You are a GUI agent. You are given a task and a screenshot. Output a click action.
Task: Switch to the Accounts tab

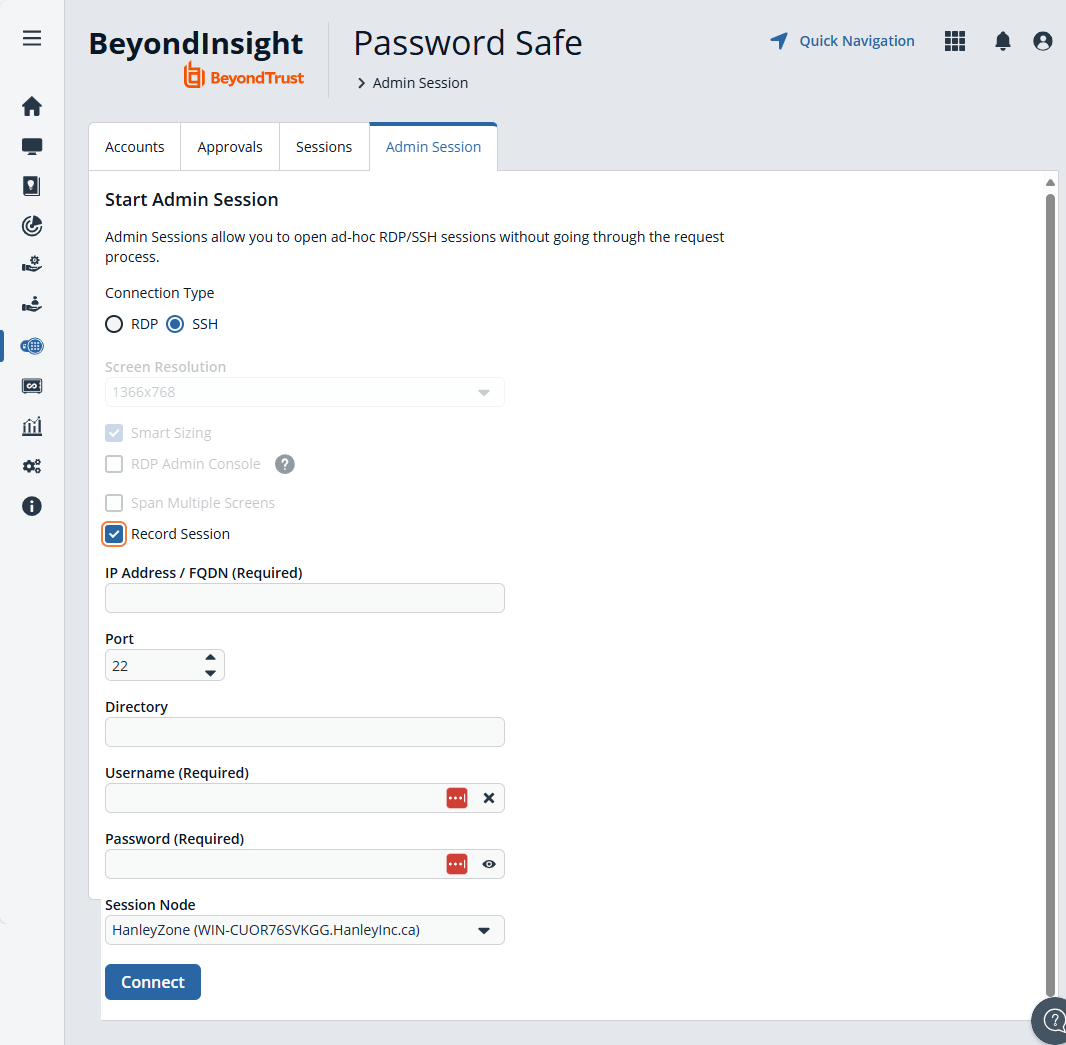(x=135, y=147)
